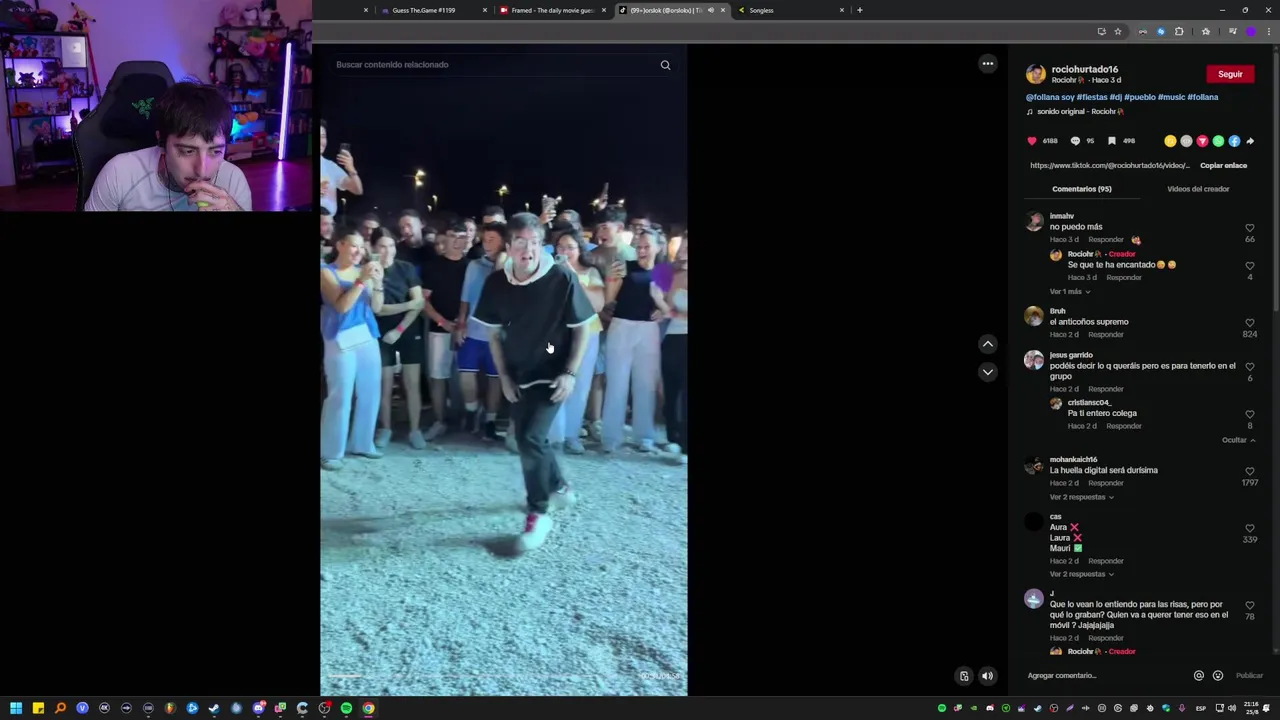Open Spotify from the taskbar

point(346,708)
